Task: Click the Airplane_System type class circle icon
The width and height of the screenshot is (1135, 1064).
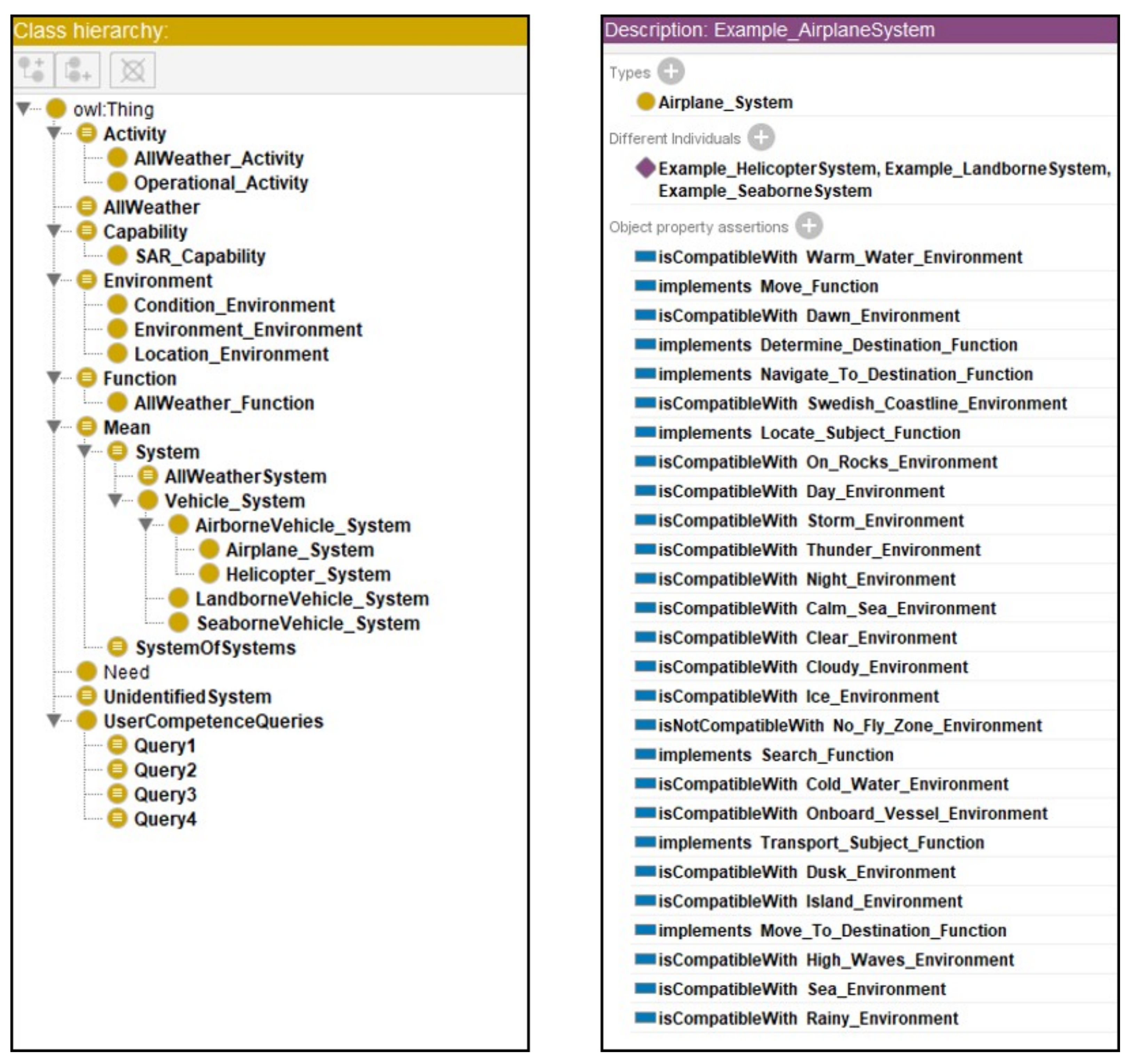Action: tap(645, 102)
